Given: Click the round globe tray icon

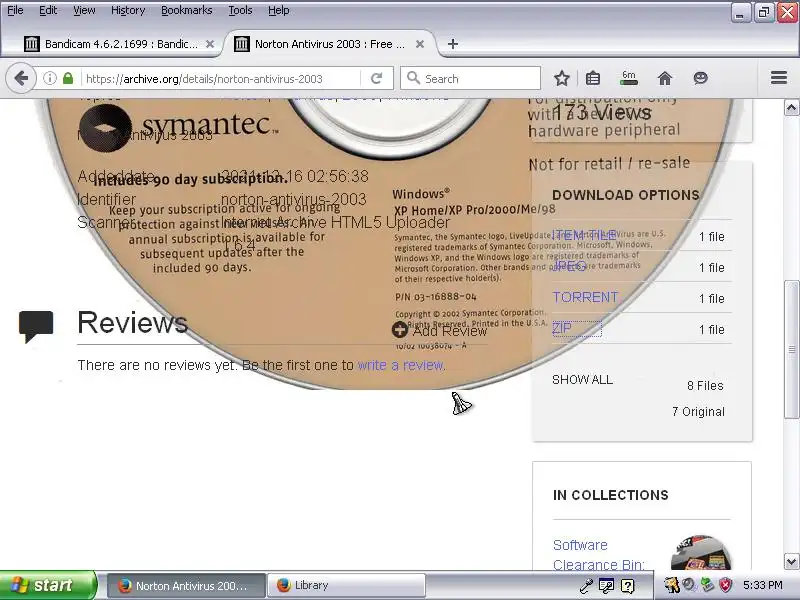Looking at the screenshot, I should click(689, 585).
